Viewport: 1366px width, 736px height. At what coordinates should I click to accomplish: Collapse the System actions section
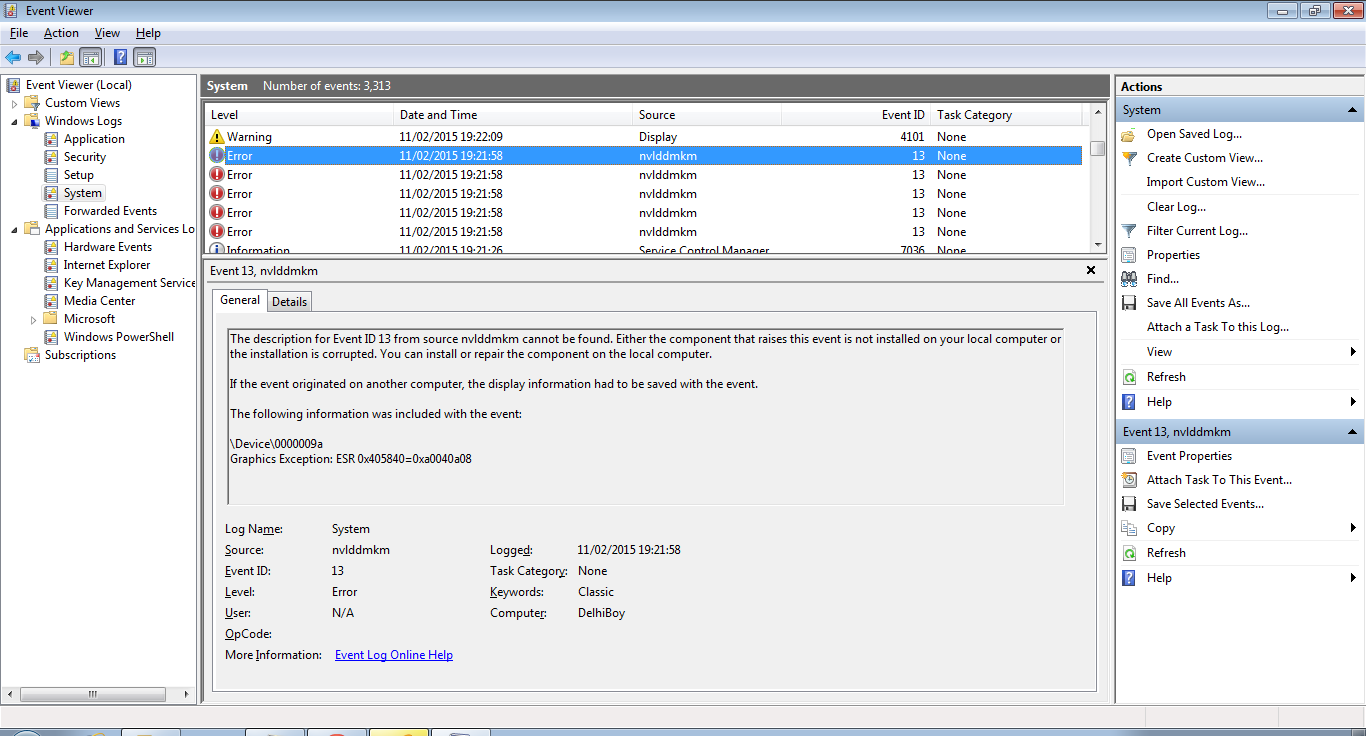[1352, 110]
